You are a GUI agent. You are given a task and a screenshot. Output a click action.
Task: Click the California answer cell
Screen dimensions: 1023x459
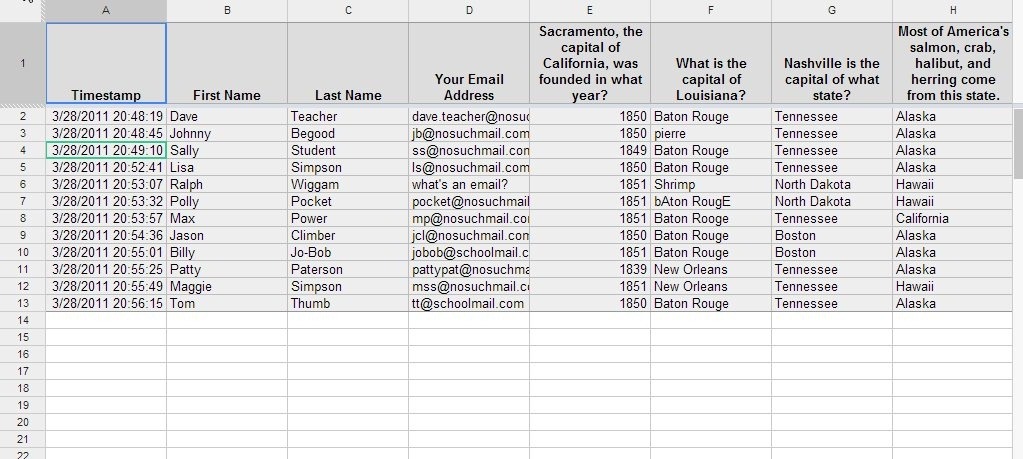pyautogui.click(x=953, y=219)
